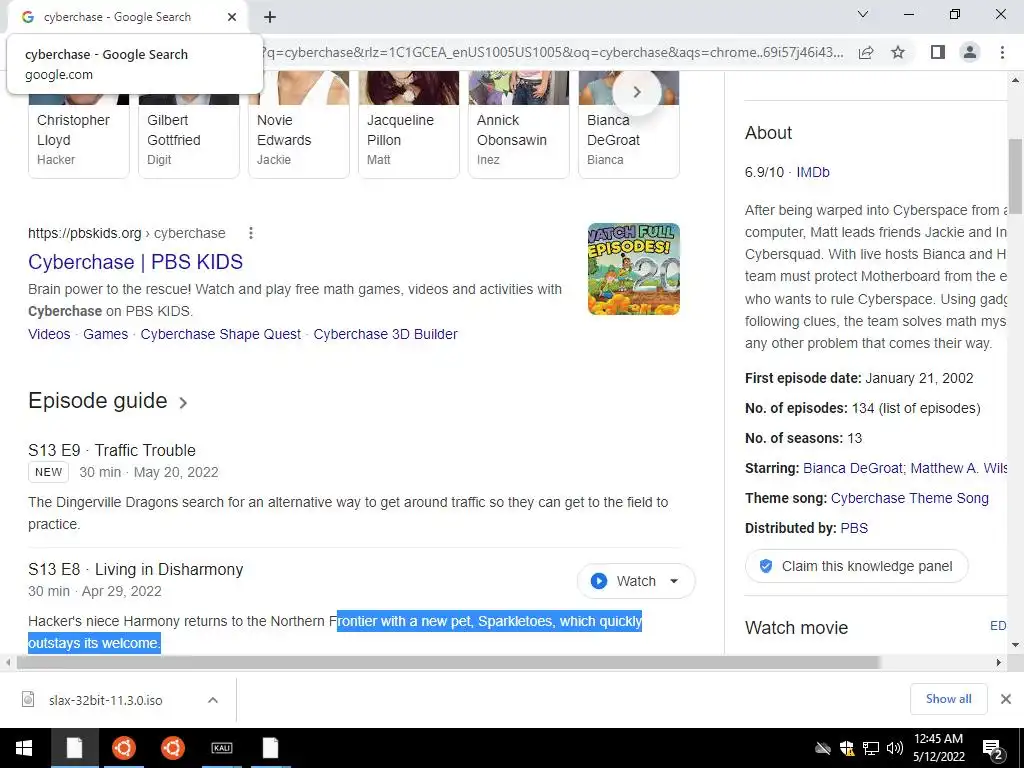Click Show all downloads
Image resolution: width=1024 pixels, height=768 pixels.
pos(948,699)
